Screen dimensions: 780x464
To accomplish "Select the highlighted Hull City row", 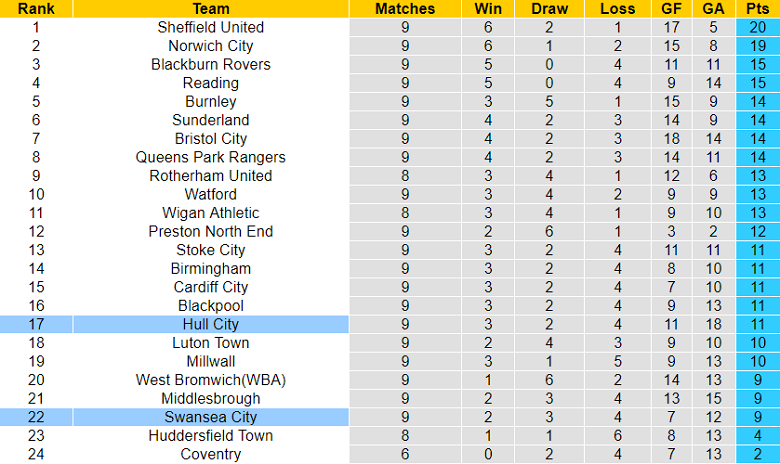I will 211,324.
